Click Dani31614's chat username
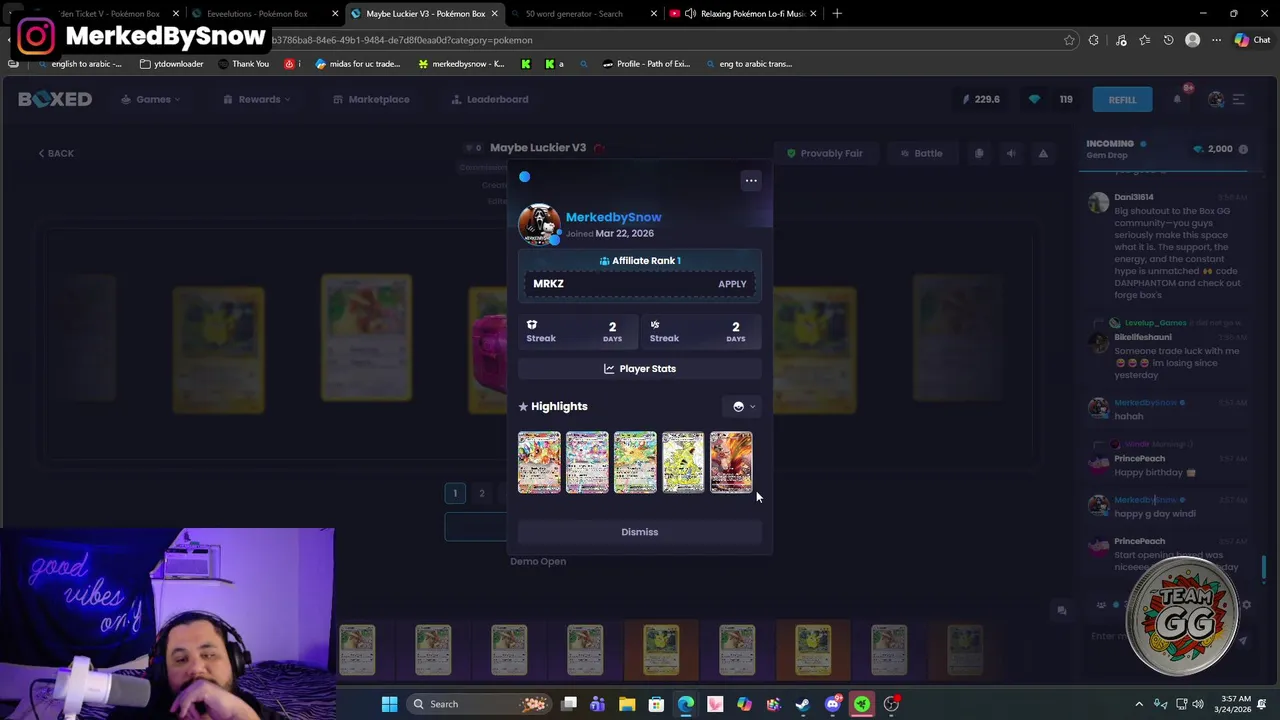The height and width of the screenshot is (720, 1280). tap(1133, 197)
